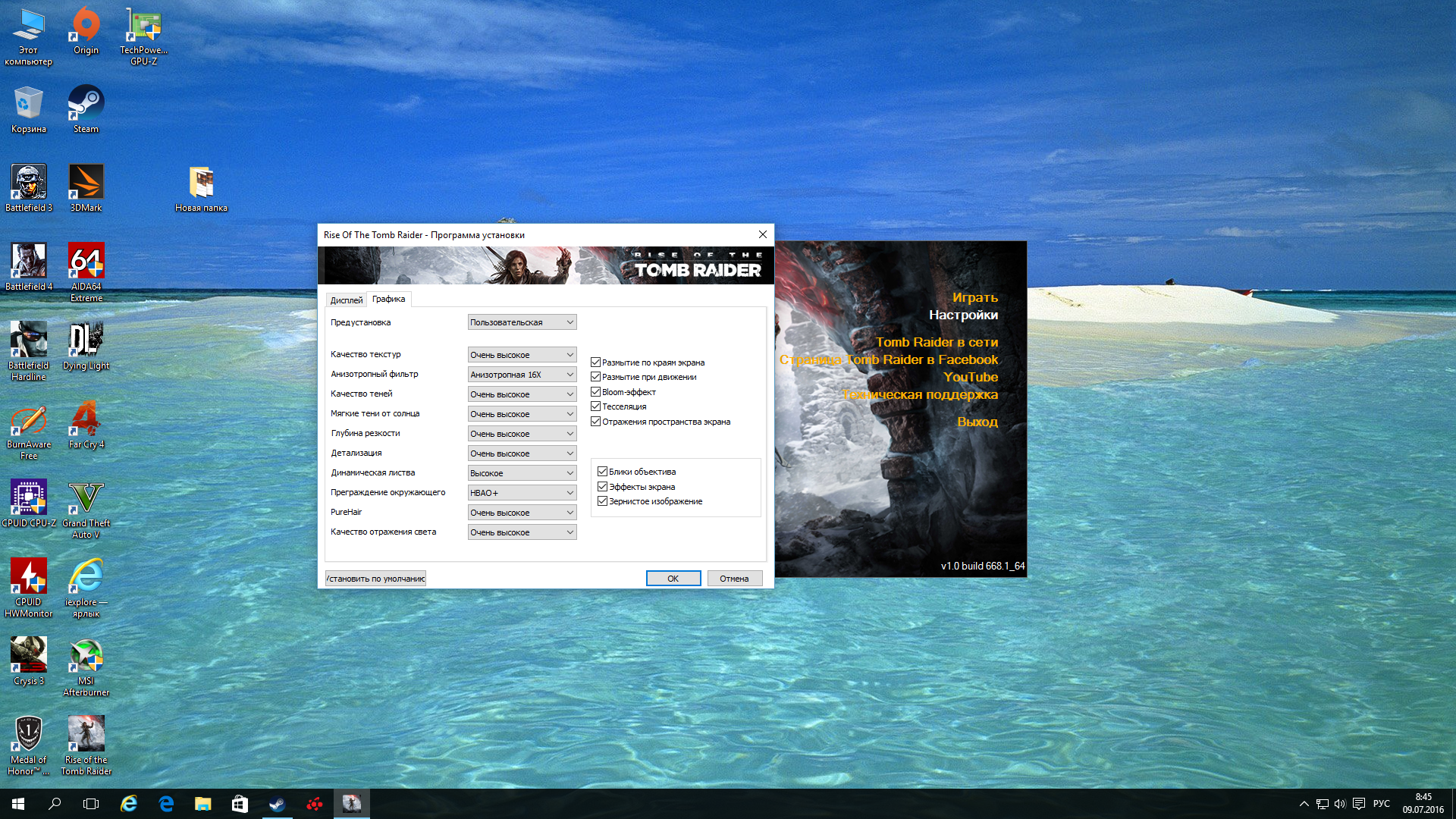
Task: Uncheck the Зернистое изображение checkbox
Action: [x=603, y=501]
